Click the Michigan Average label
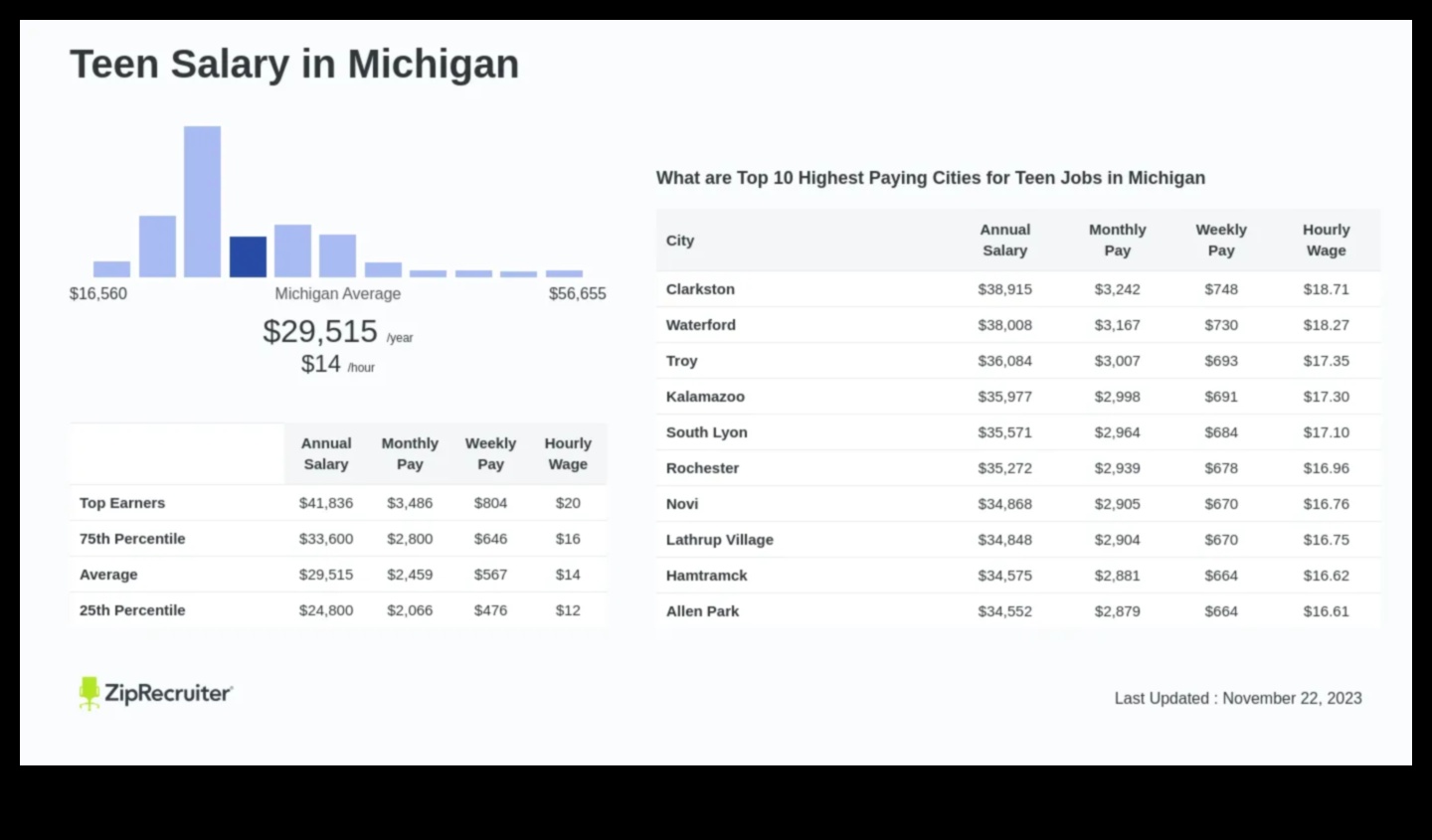Viewport: 1432px width, 840px height. tap(338, 294)
